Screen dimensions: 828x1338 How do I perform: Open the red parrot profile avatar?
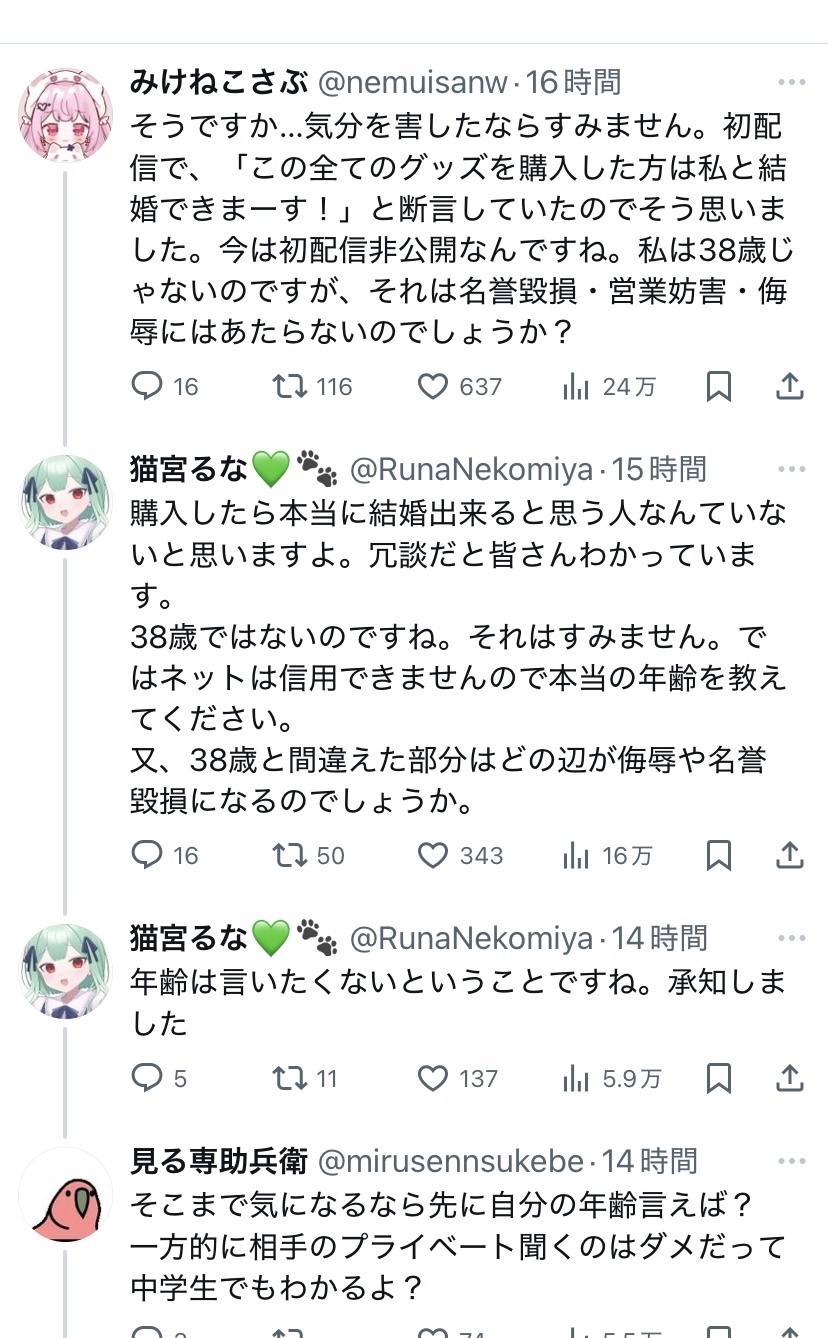click(66, 1195)
